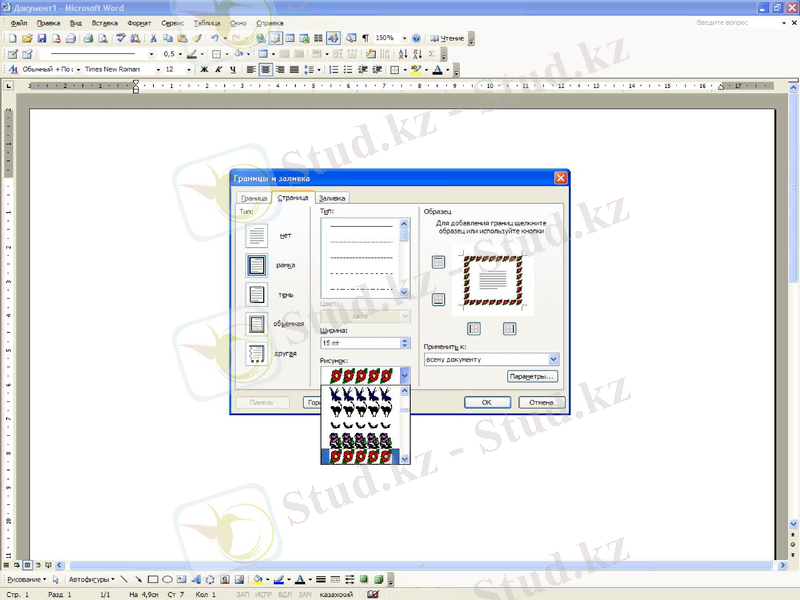Viewport: 800px width, 600px height.
Task: Switch to the Заливка tab
Action: [x=334, y=197]
